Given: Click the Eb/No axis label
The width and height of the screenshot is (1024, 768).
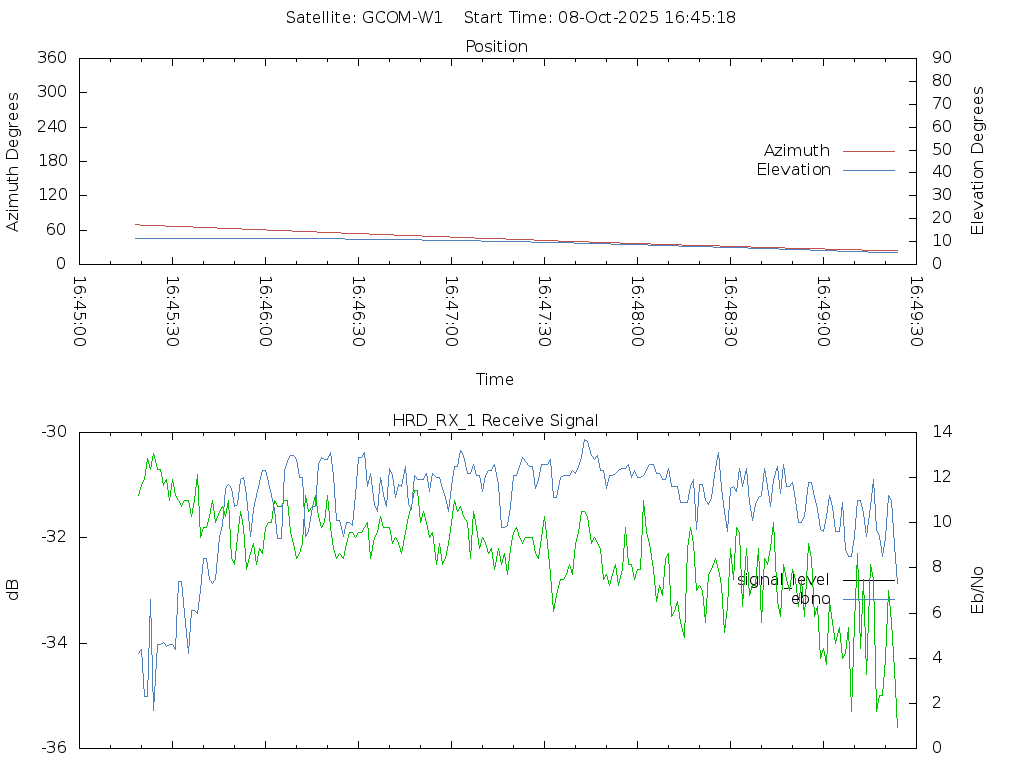Looking at the screenshot, I should pyautogui.click(x=978, y=590).
